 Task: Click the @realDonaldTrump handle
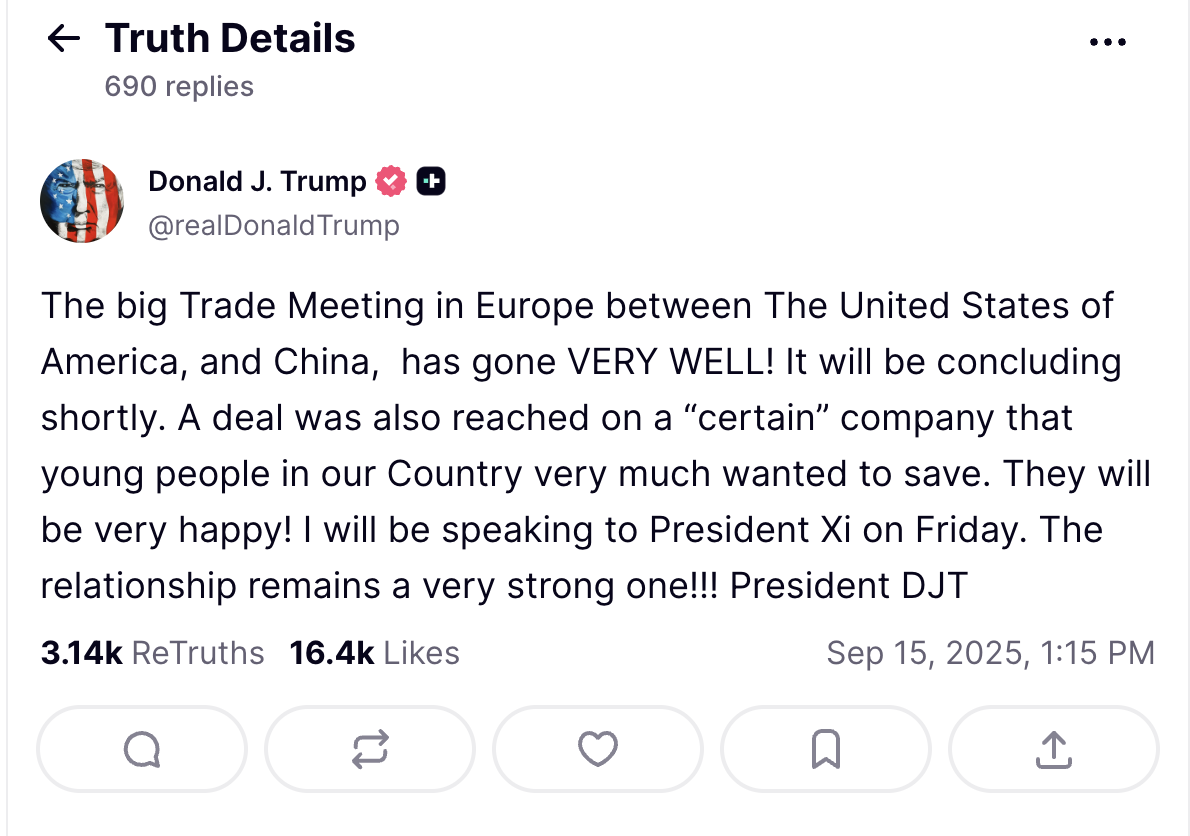(273, 226)
